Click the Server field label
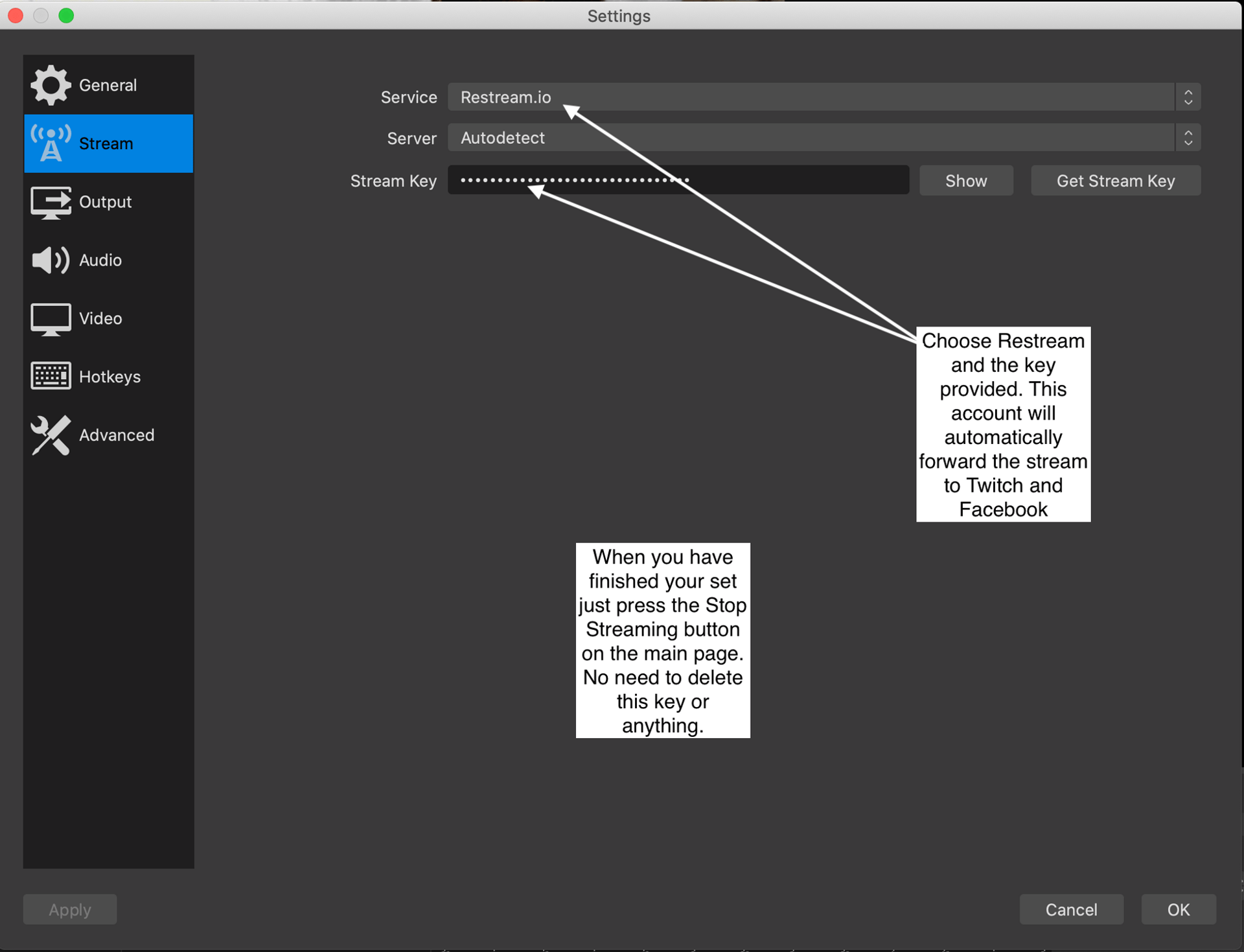1244x952 pixels. pos(411,138)
